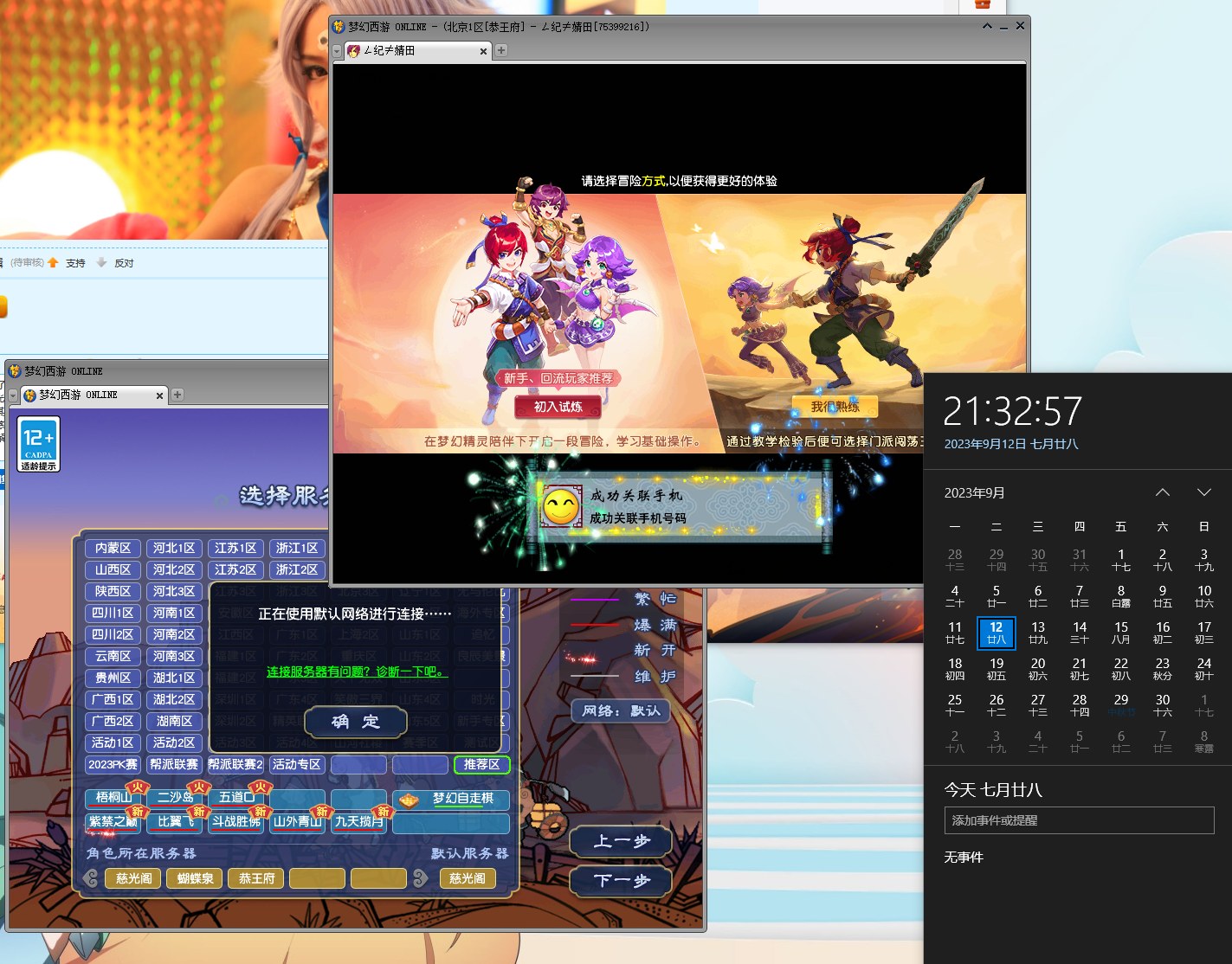Select the 推荐区 region category
The height and width of the screenshot is (964, 1232).
pyautogui.click(x=482, y=765)
